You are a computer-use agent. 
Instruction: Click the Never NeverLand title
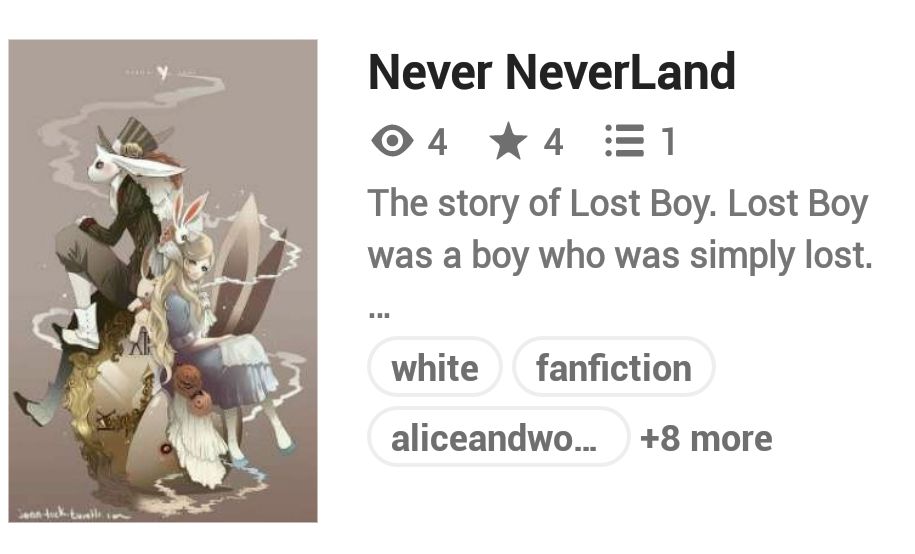551,72
